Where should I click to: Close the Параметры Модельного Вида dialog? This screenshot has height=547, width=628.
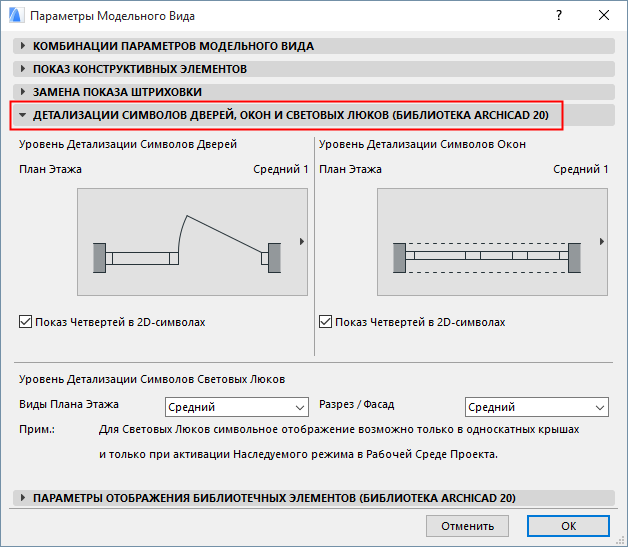604,16
